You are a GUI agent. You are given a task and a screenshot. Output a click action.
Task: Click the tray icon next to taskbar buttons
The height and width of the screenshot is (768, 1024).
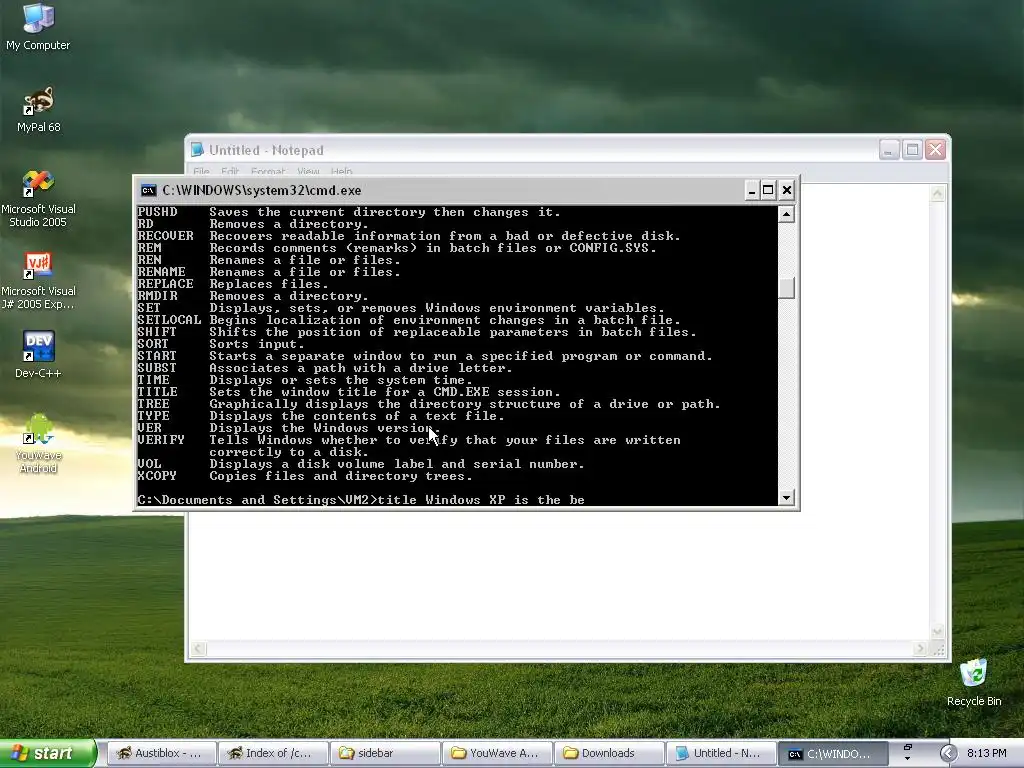(x=907, y=752)
